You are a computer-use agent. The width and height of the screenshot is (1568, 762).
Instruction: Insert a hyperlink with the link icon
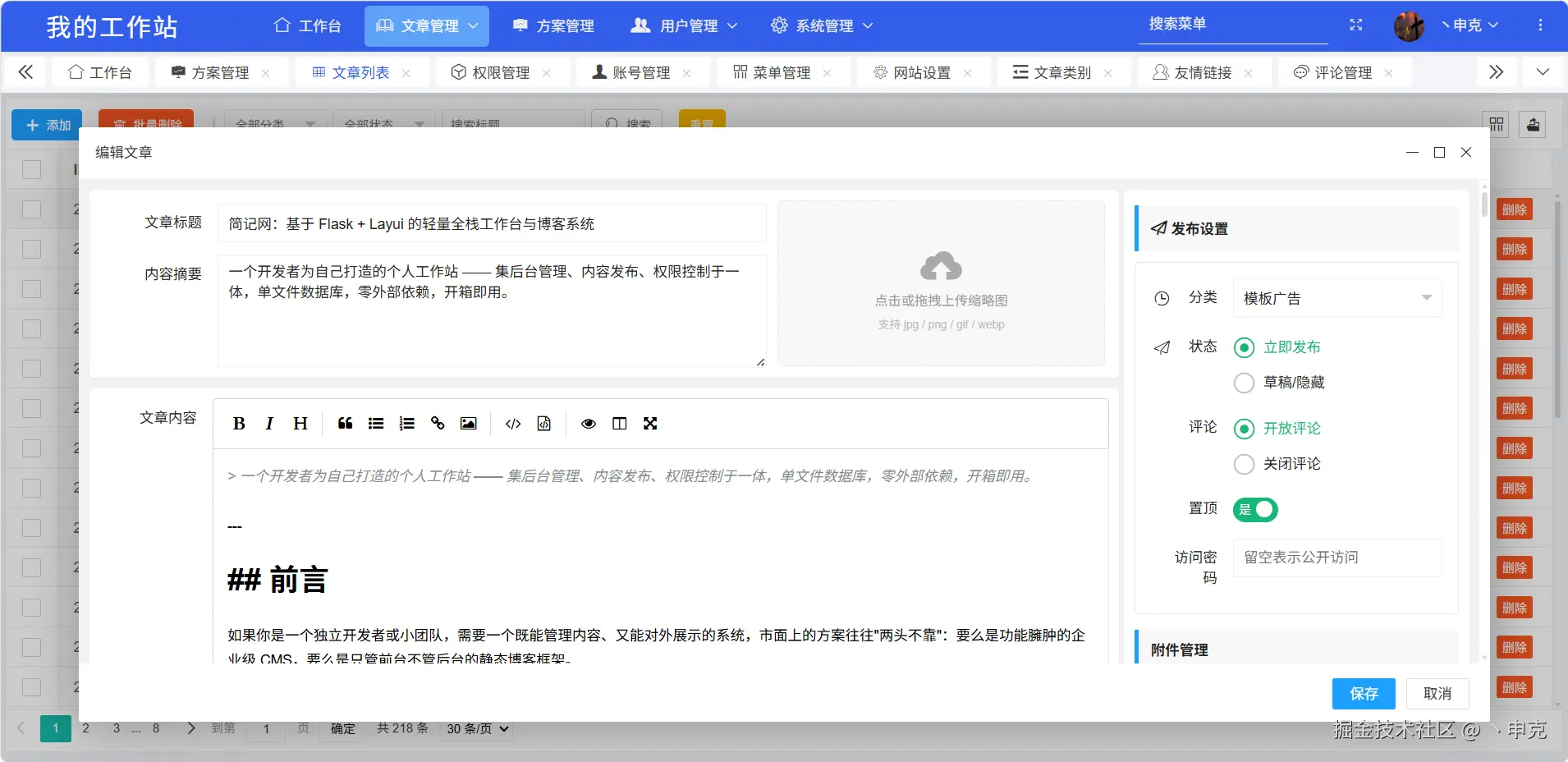(438, 424)
